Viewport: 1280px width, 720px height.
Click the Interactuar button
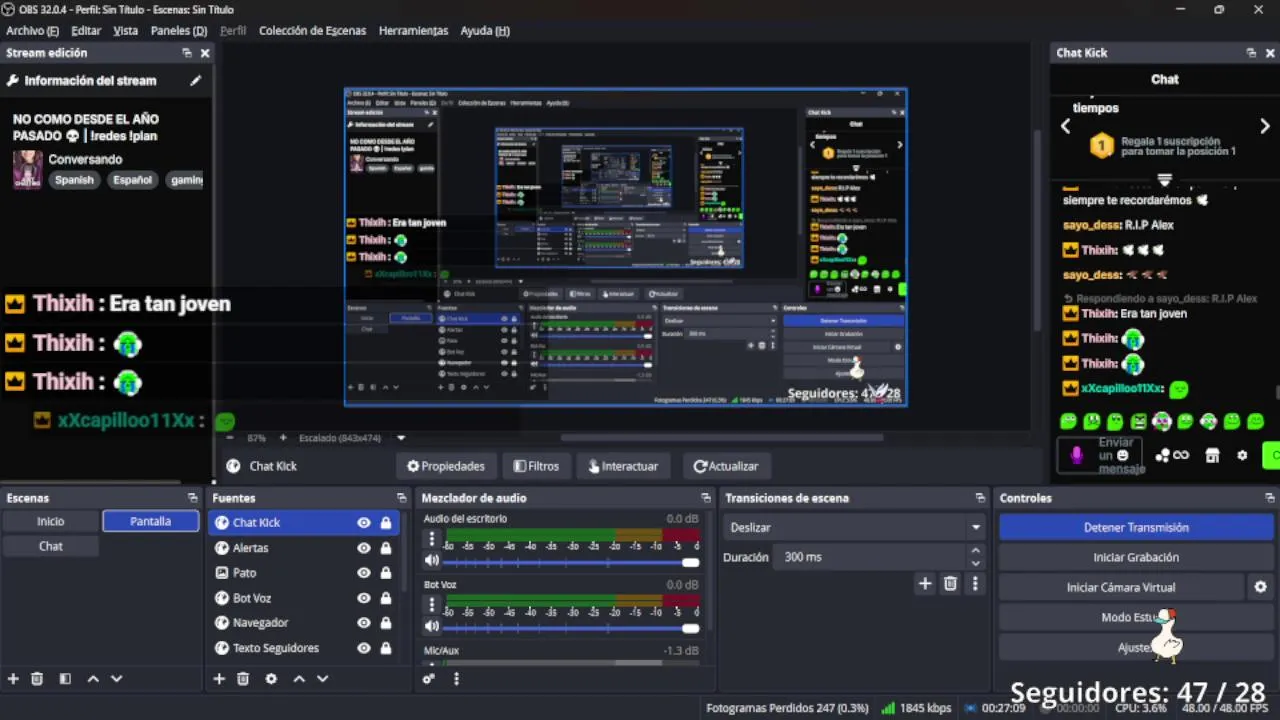623,466
